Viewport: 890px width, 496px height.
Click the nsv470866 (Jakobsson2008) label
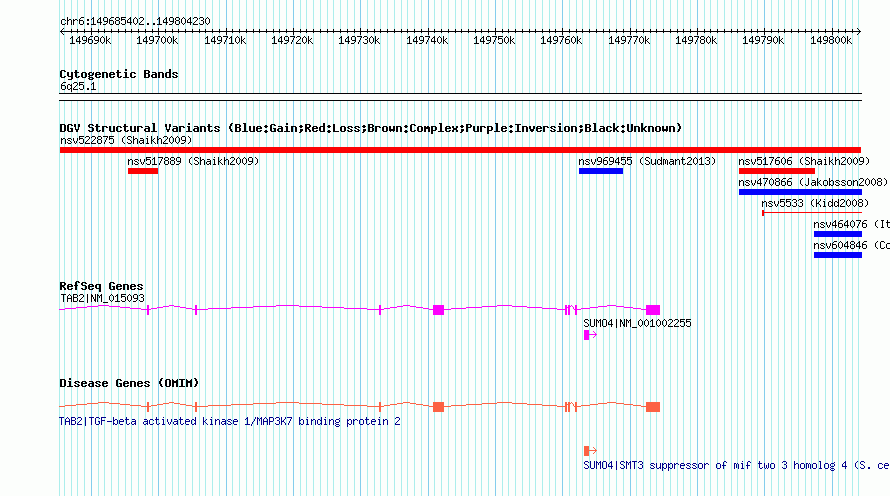(813, 182)
